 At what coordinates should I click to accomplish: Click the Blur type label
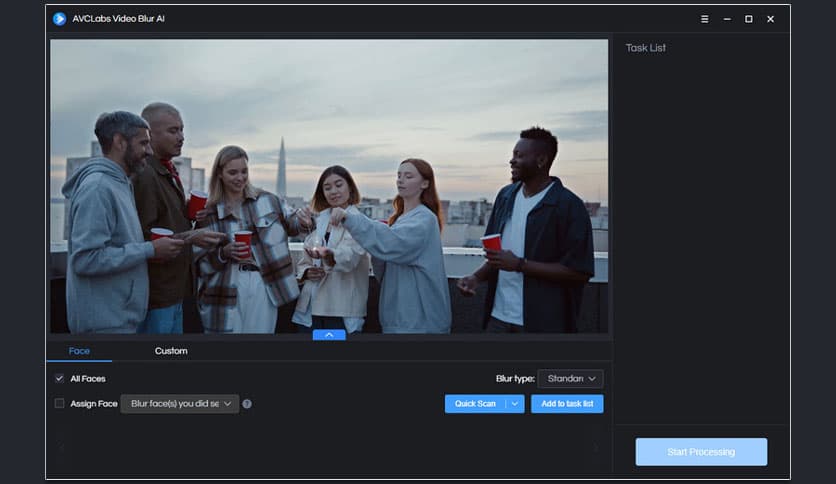[x=515, y=378]
